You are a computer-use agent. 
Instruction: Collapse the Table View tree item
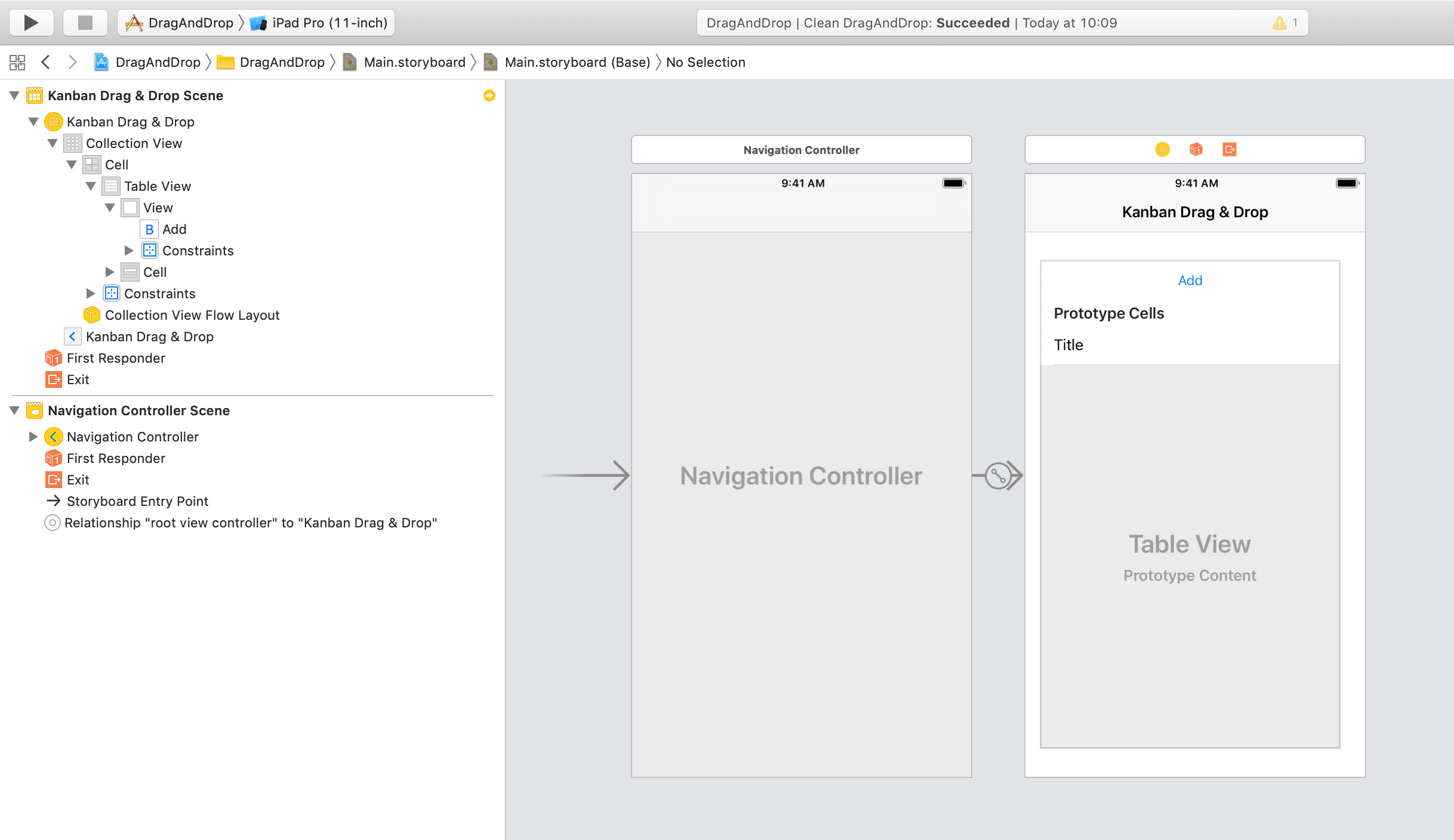pyautogui.click(x=91, y=186)
